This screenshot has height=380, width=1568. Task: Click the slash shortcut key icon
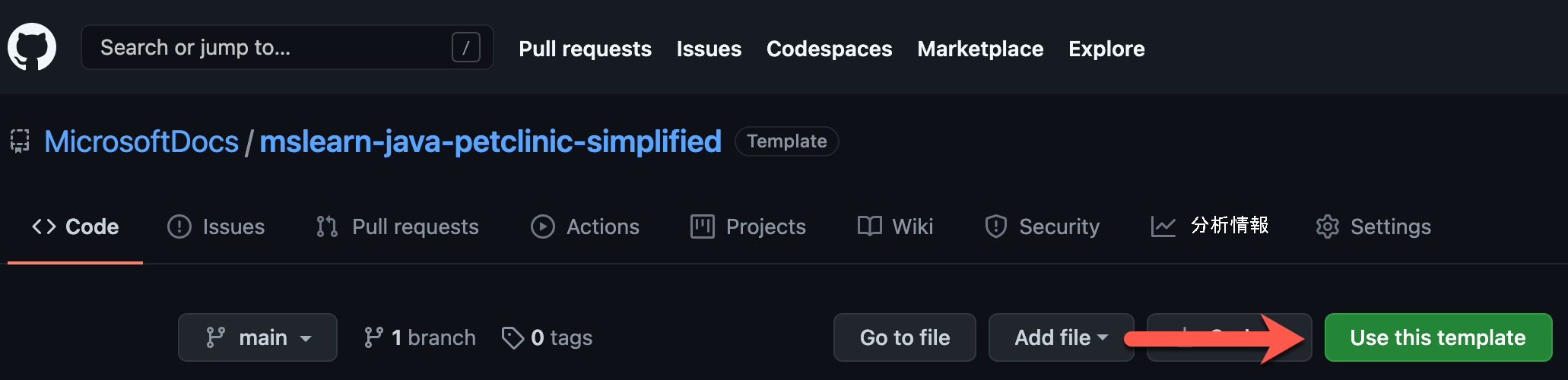tap(465, 47)
